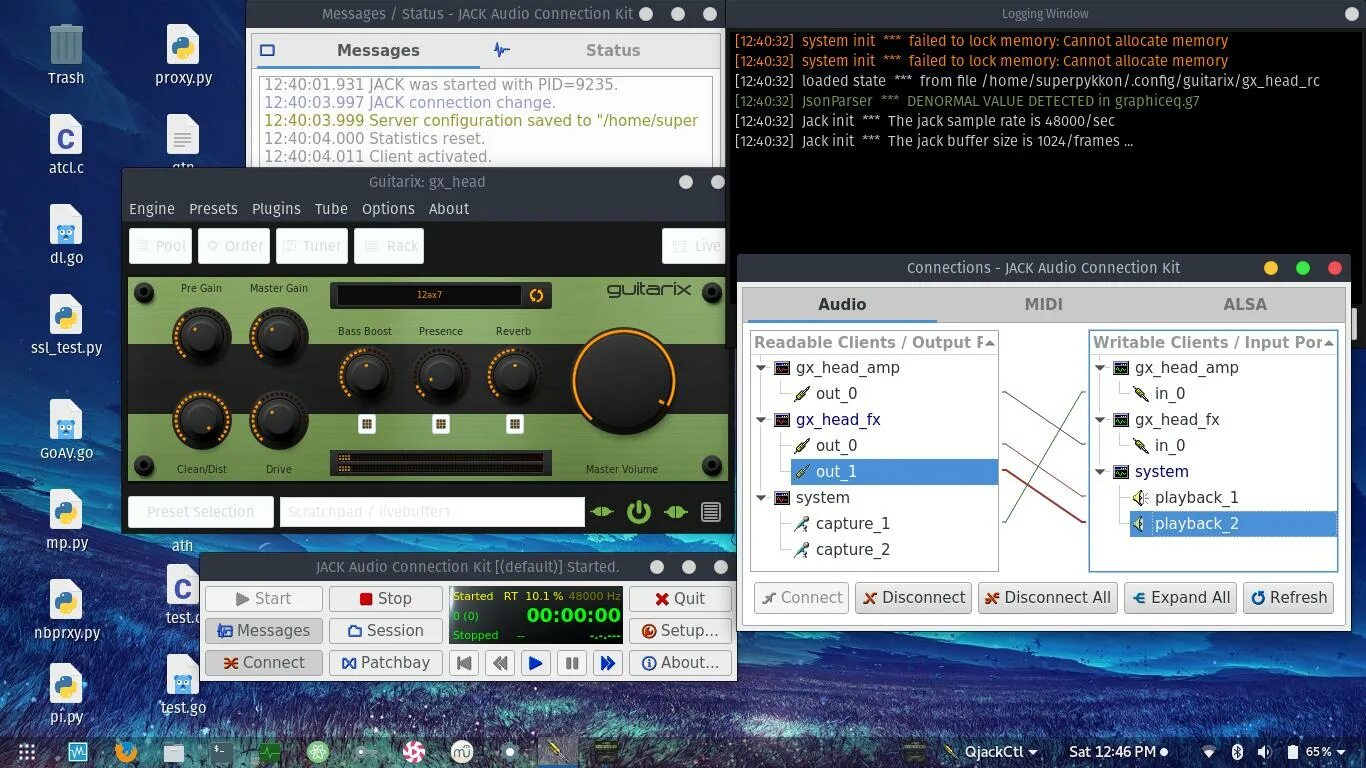1366x768 pixels.
Task: Toggle the Rack button in Guitarix
Action: 389,246
